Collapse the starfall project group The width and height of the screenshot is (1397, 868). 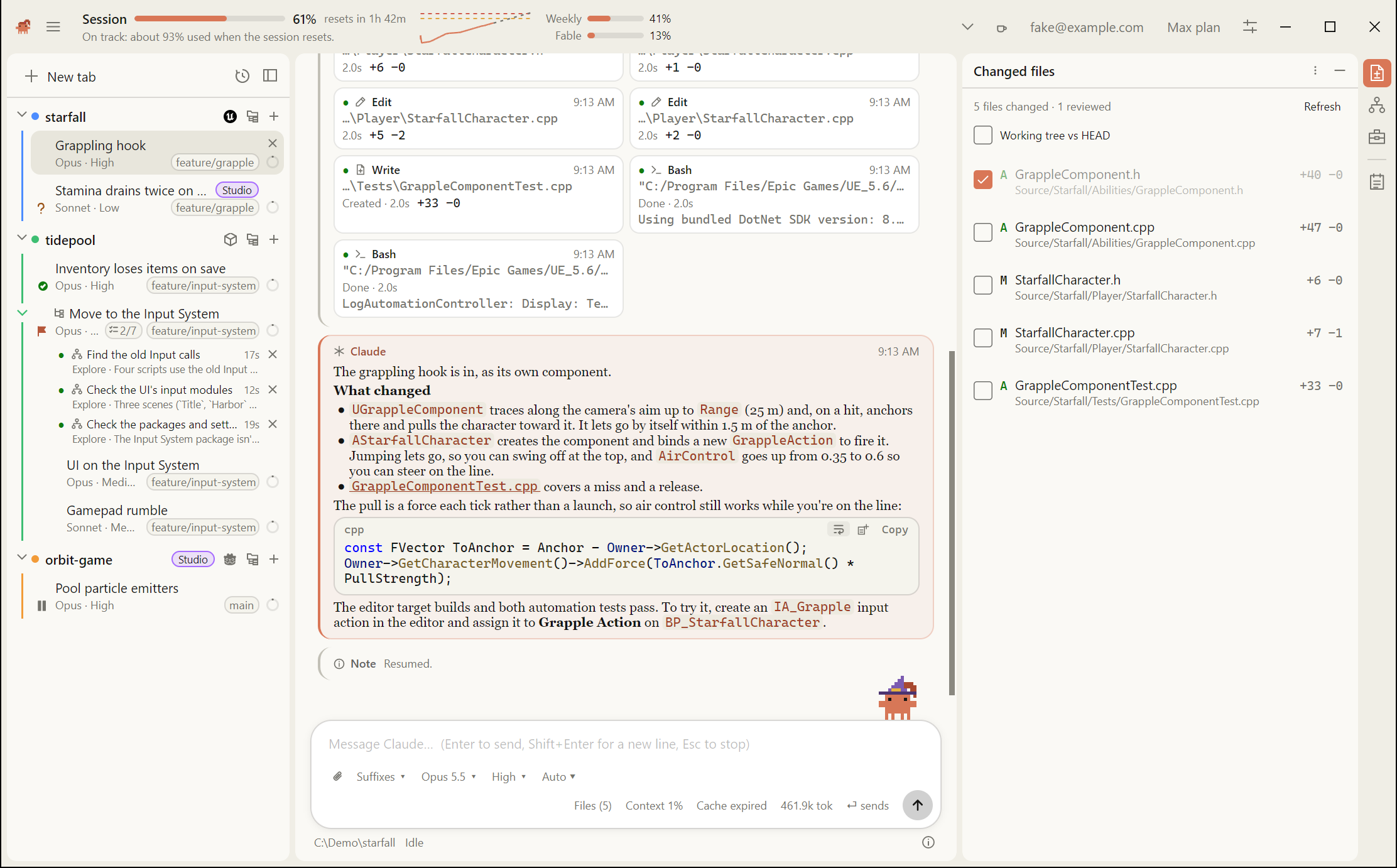(x=22, y=115)
